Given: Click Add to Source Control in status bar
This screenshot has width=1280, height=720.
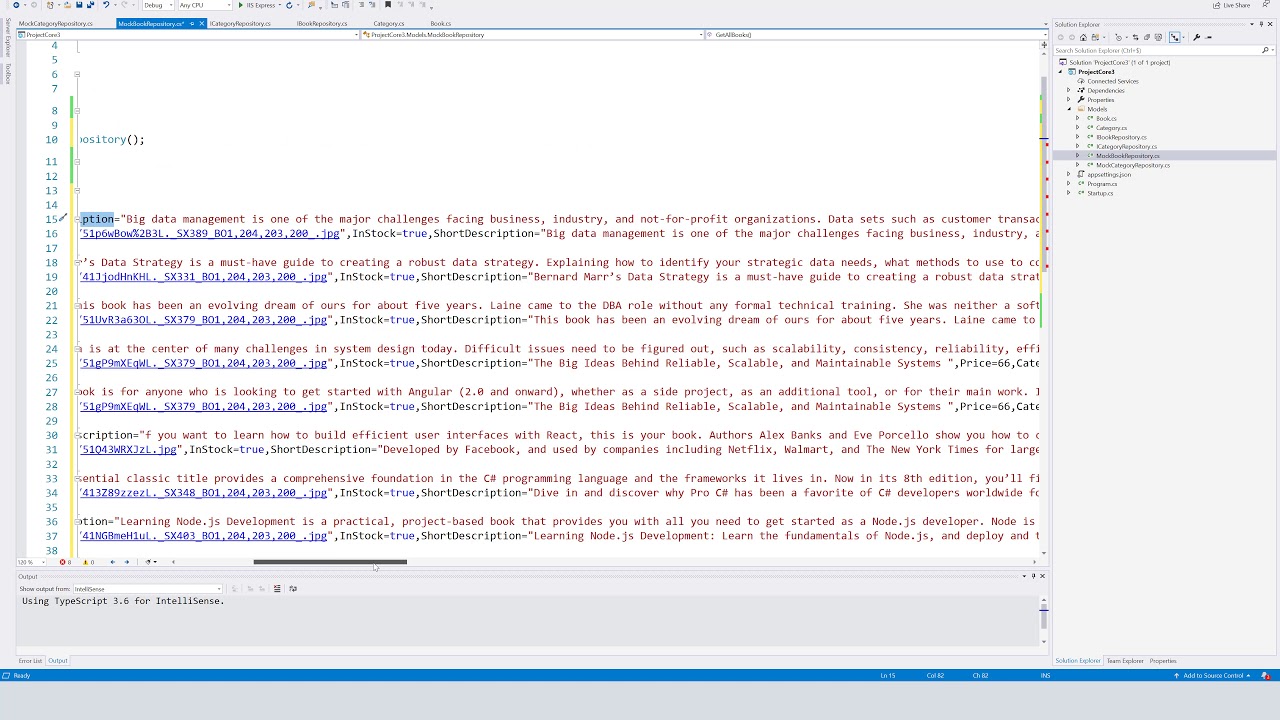Looking at the screenshot, I should coord(1213,676).
